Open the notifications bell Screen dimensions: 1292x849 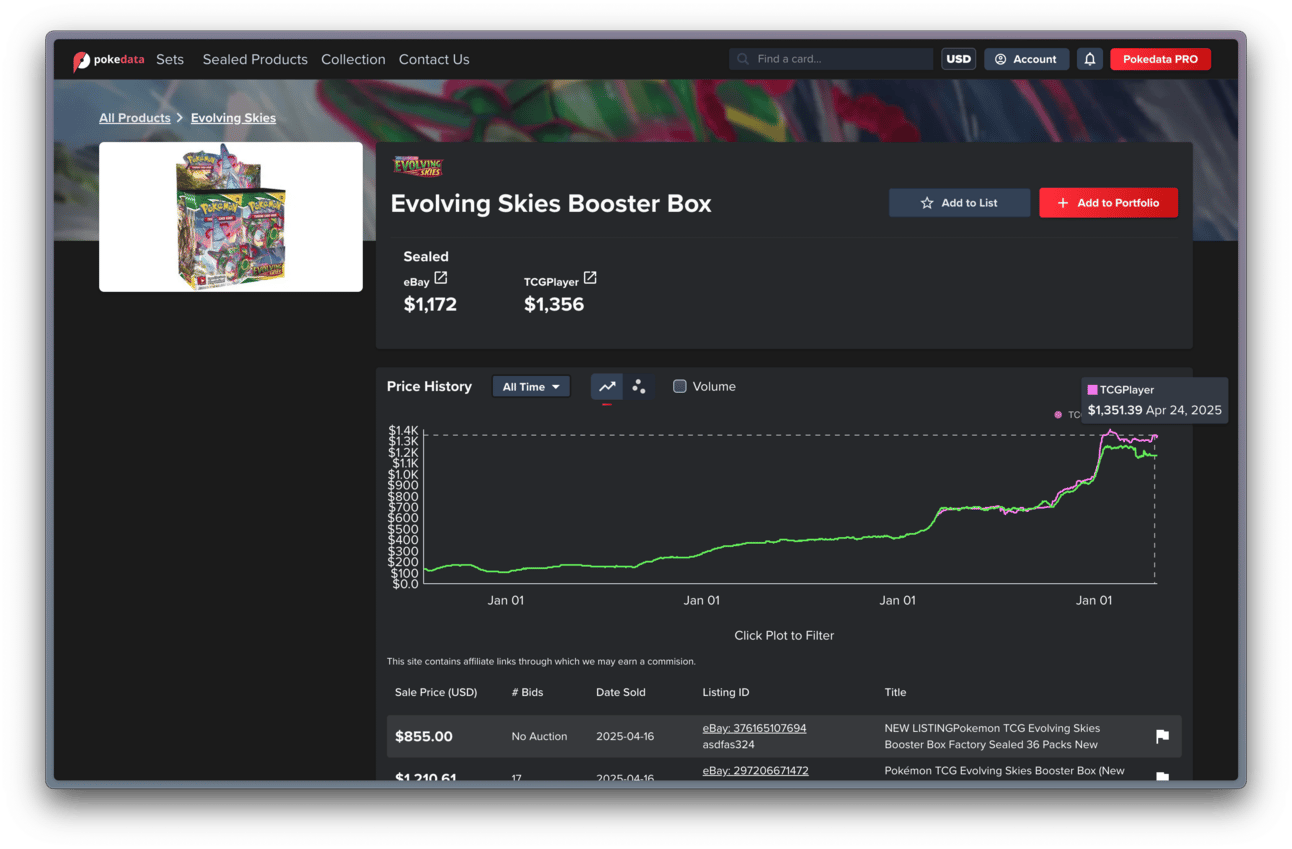coord(1090,59)
